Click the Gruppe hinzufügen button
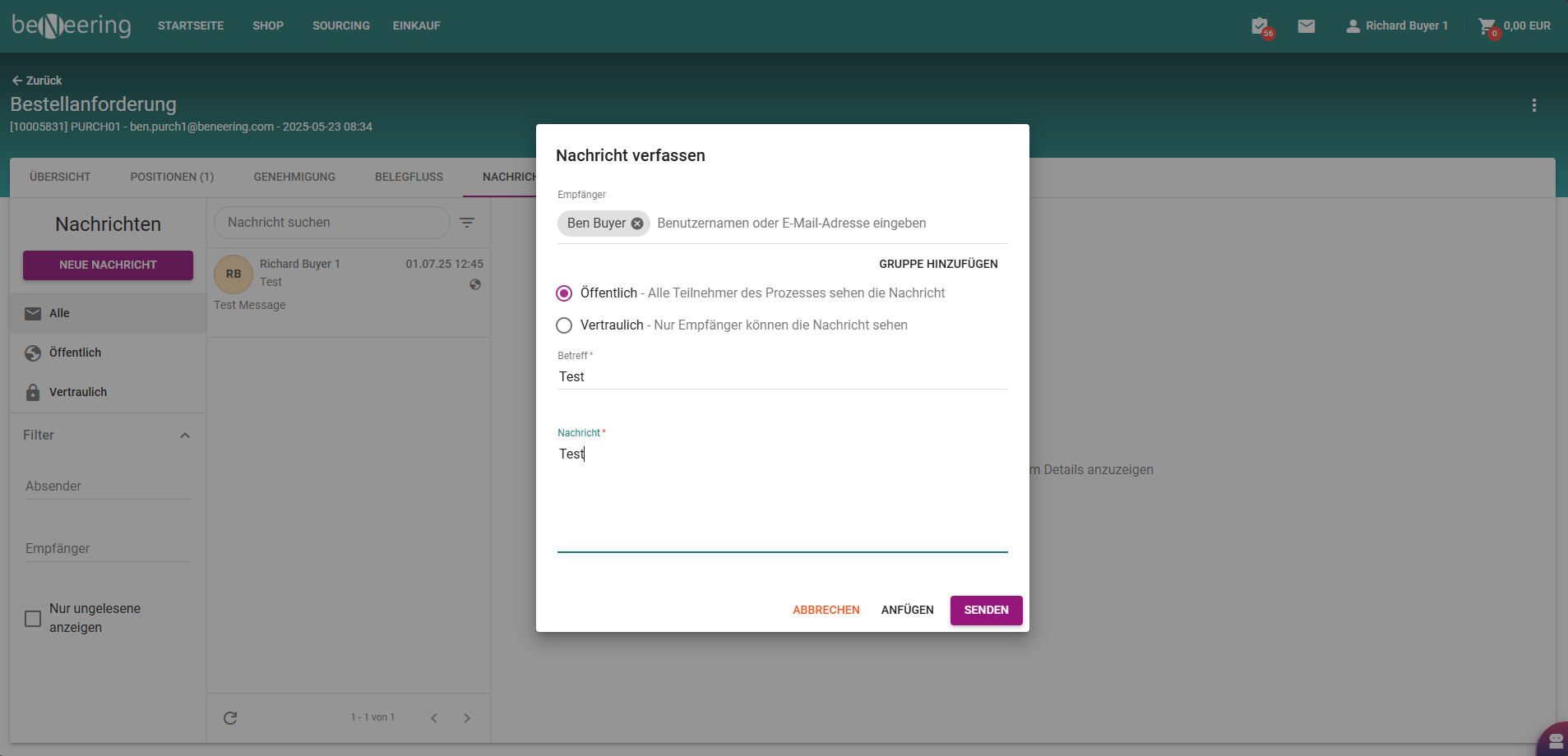This screenshot has width=1568, height=756. tap(938, 264)
